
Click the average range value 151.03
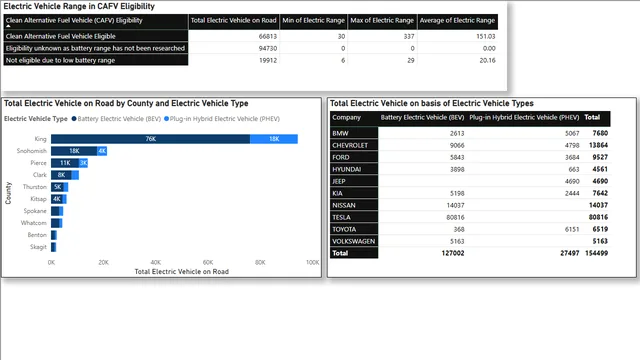pyautogui.click(x=486, y=36)
